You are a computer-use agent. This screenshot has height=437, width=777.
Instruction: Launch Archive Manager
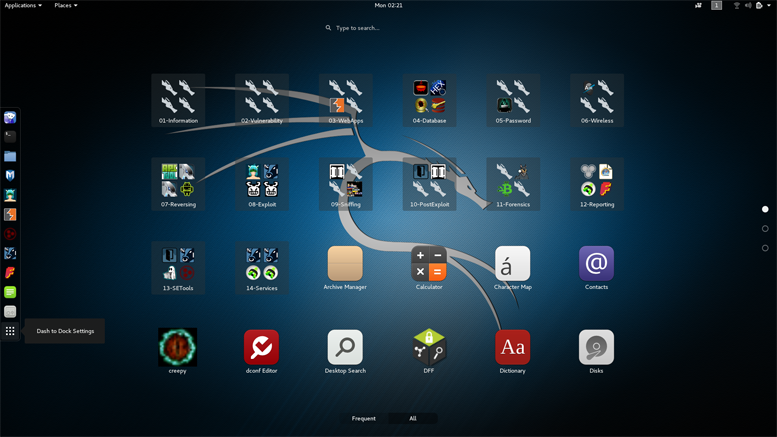(345, 268)
